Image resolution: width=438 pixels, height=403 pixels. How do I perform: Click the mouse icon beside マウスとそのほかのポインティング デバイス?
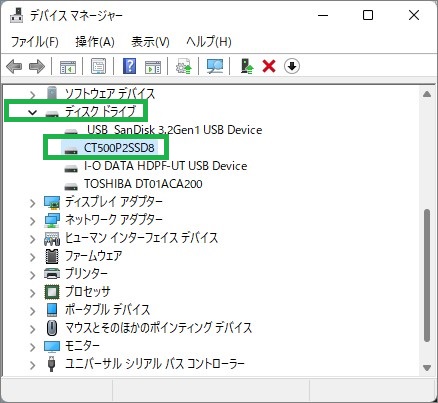click(x=52, y=328)
